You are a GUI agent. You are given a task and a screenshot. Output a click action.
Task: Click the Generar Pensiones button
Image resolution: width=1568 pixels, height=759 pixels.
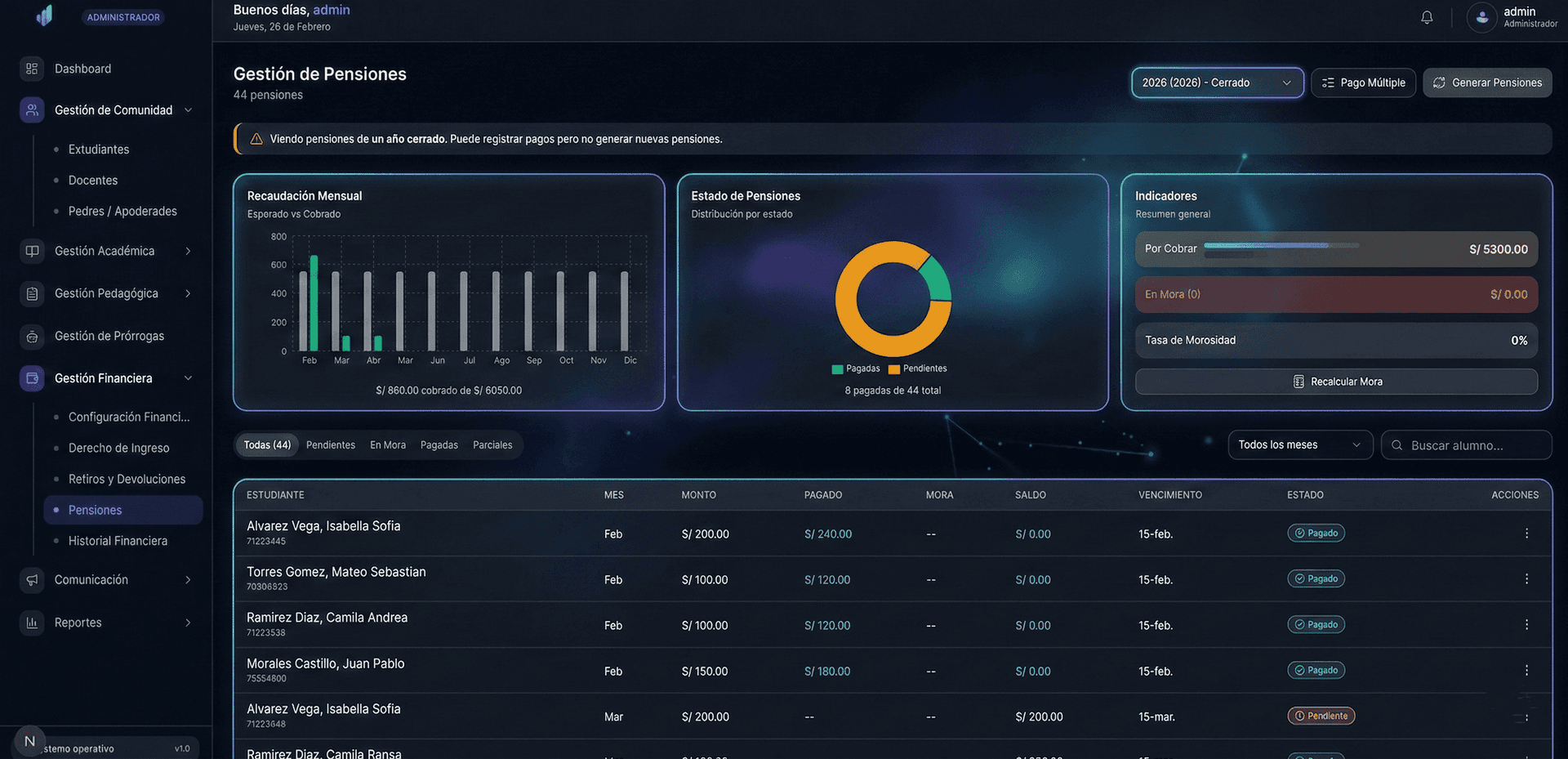(x=1487, y=83)
